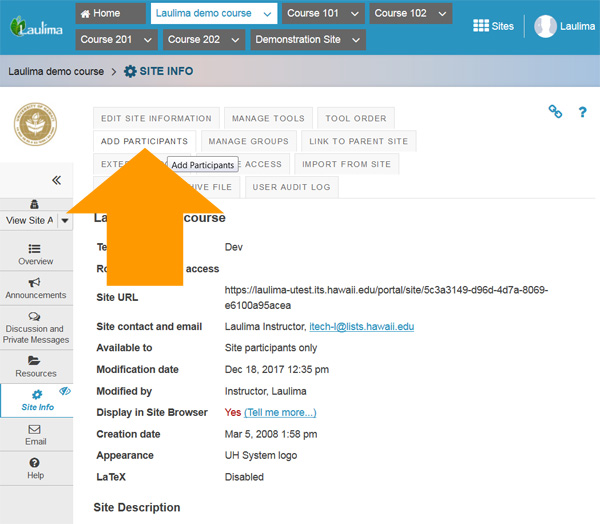This screenshot has width=600, height=524.
Task: Click Import from Site button
Action: [x=346, y=164]
